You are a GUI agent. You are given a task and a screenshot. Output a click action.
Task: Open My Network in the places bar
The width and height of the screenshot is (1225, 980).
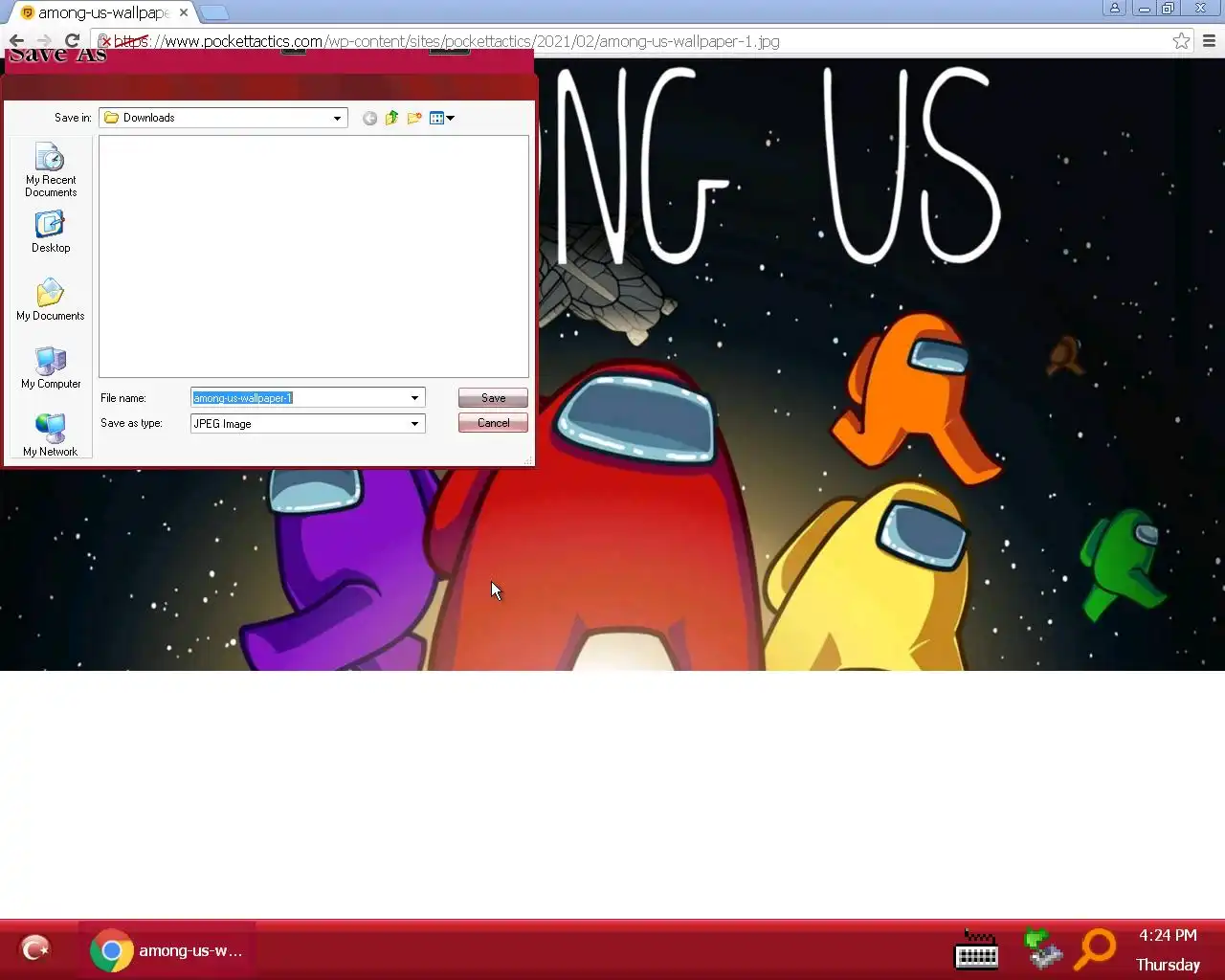click(x=51, y=434)
